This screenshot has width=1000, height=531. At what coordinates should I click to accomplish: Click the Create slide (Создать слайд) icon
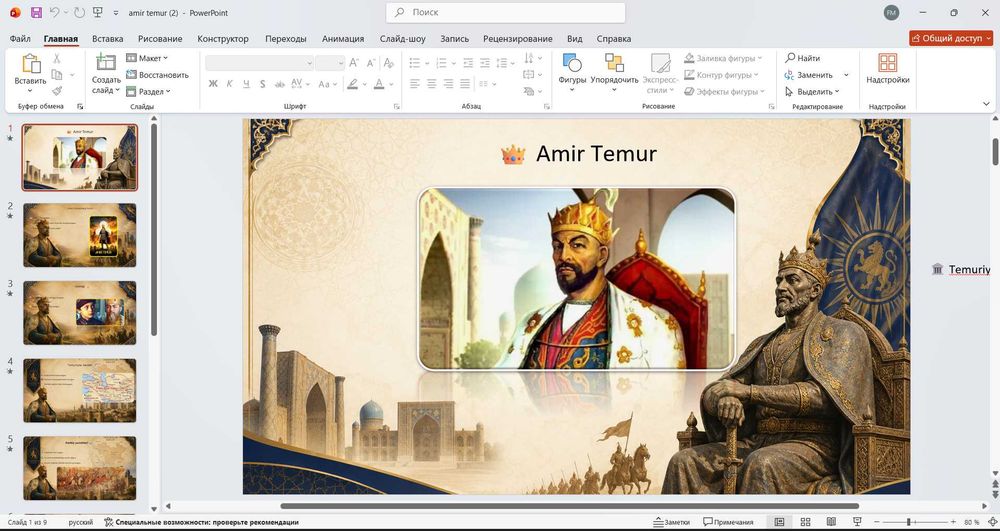106,63
